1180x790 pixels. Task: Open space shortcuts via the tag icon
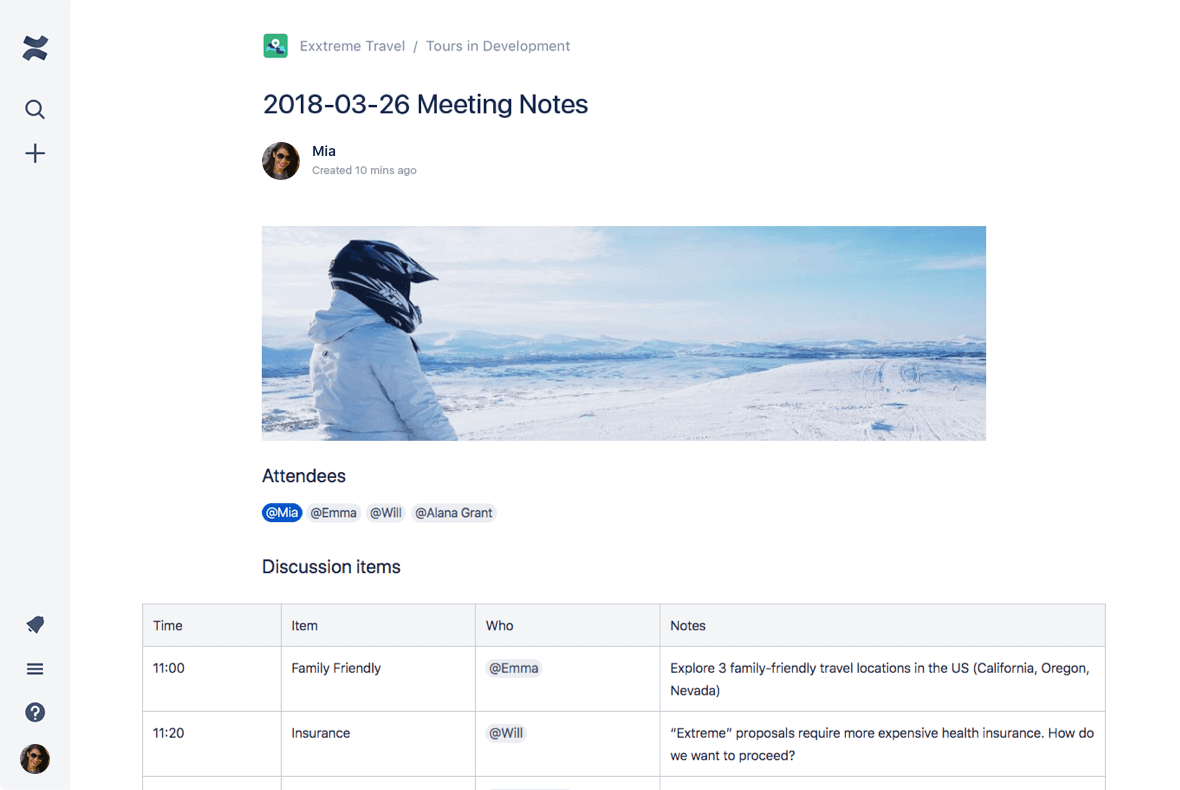[x=35, y=624]
